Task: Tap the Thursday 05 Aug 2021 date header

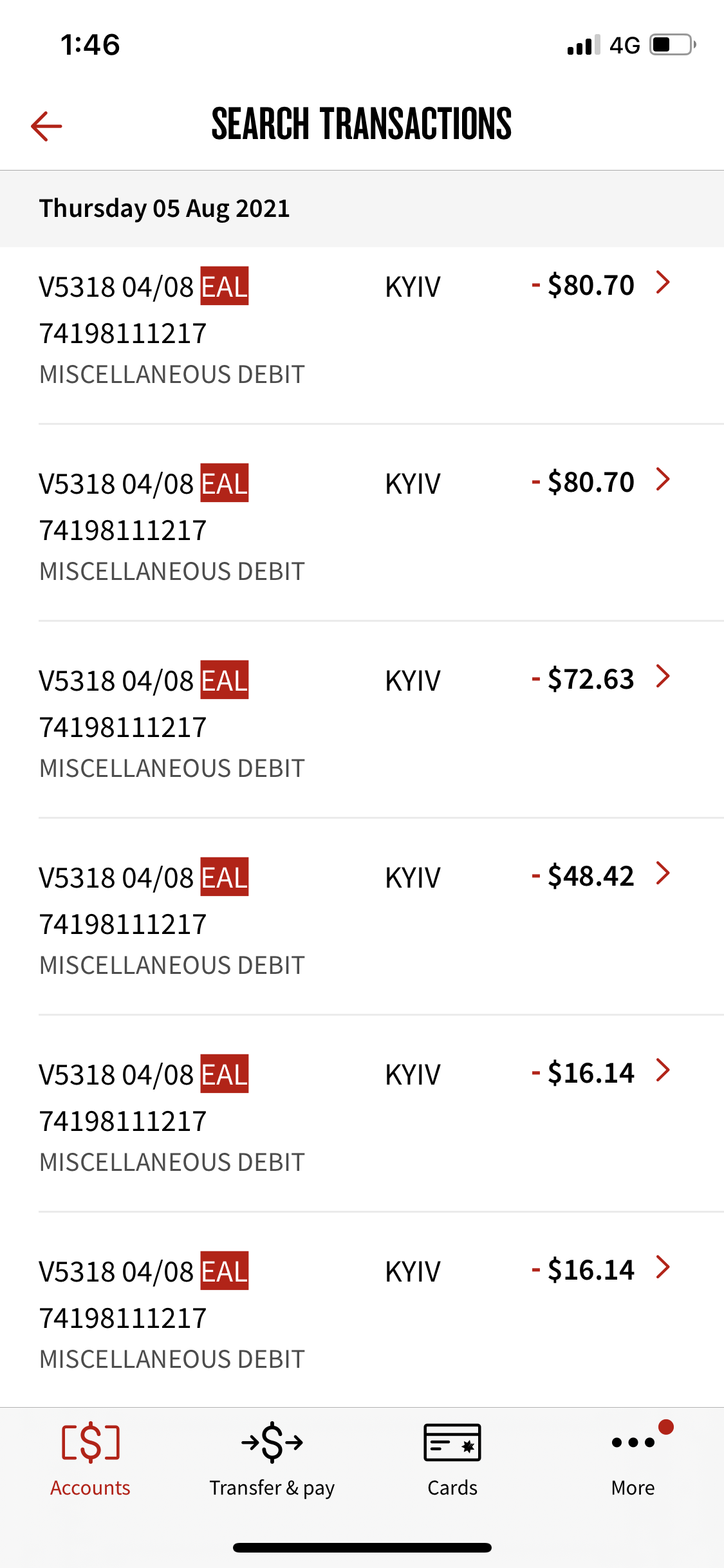Action: [165, 209]
